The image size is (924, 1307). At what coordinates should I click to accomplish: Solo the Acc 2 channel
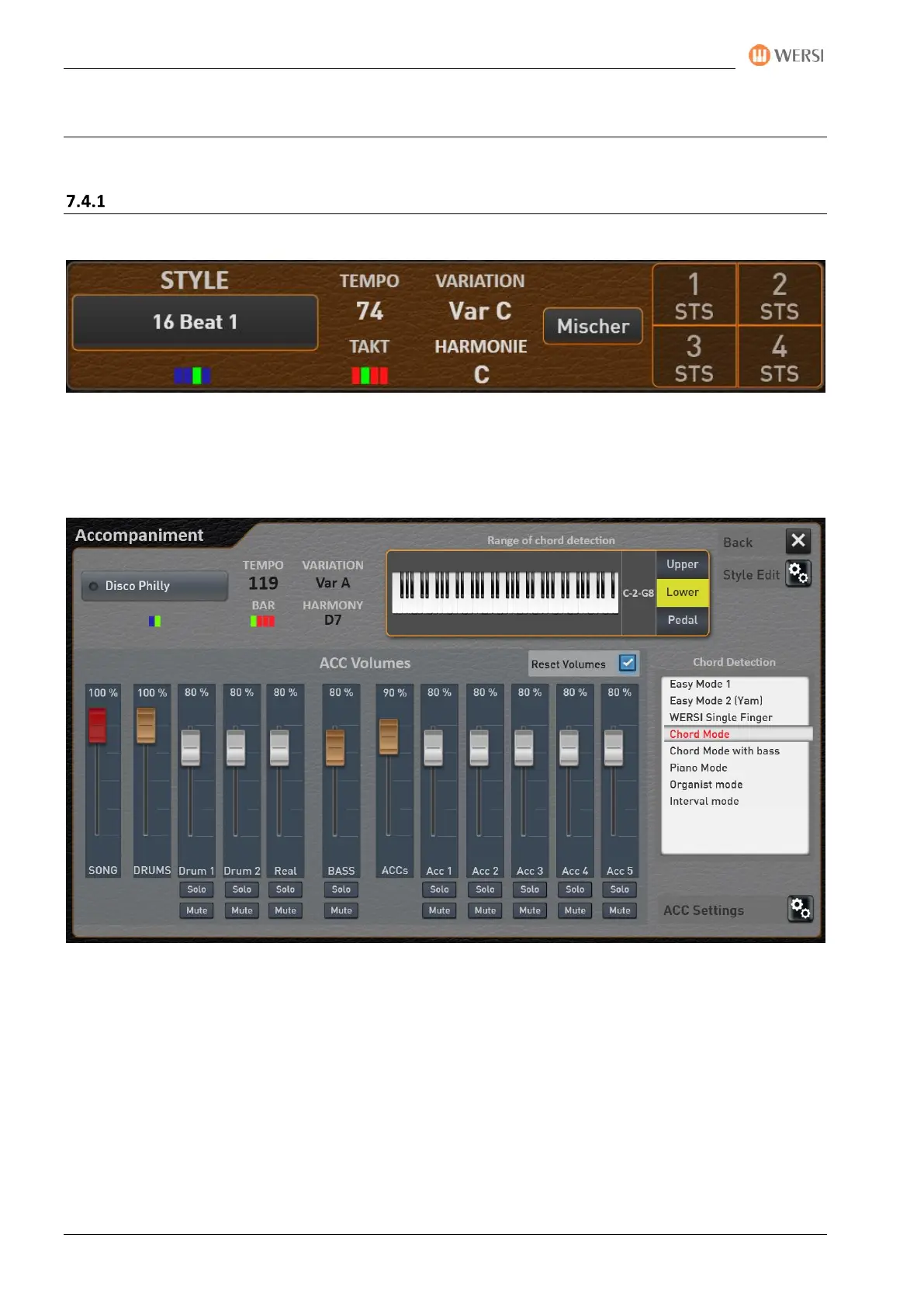pyautogui.click(x=486, y=889)
